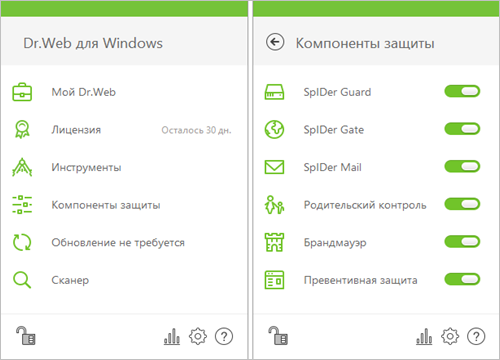Image resolution: width=500 pixels, height=360 pixels.
Task: Click Обновление не требуется entry
Action: 124,242
